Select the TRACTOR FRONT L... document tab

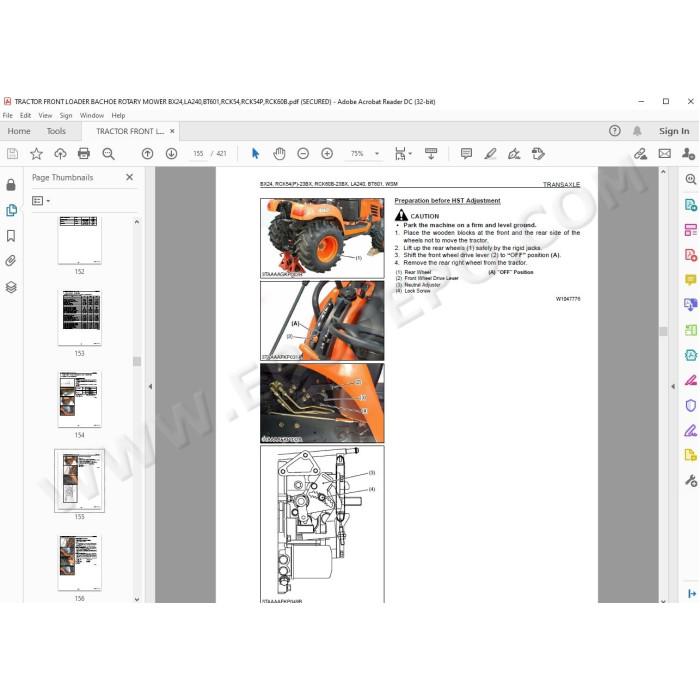[130, 131]
